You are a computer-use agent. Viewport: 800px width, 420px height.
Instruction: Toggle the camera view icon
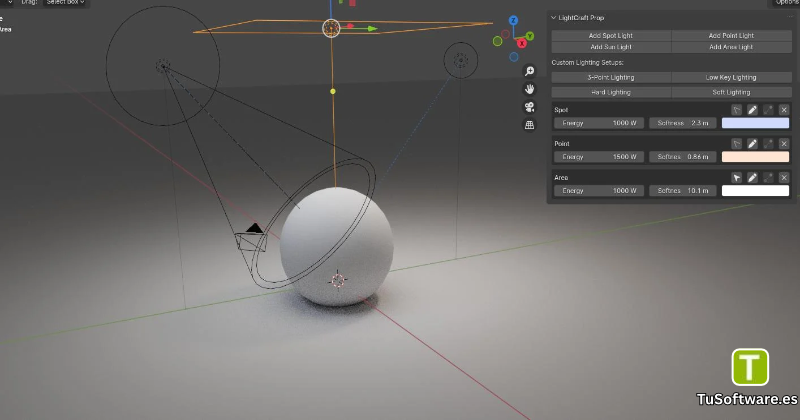(530, 107)
